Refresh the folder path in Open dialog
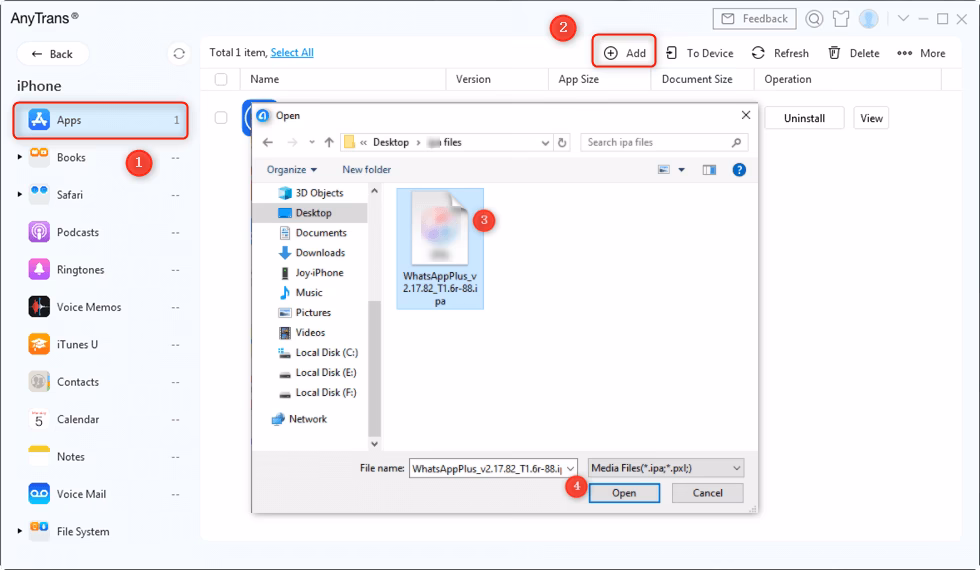The image size is (980, 570). 562,142
